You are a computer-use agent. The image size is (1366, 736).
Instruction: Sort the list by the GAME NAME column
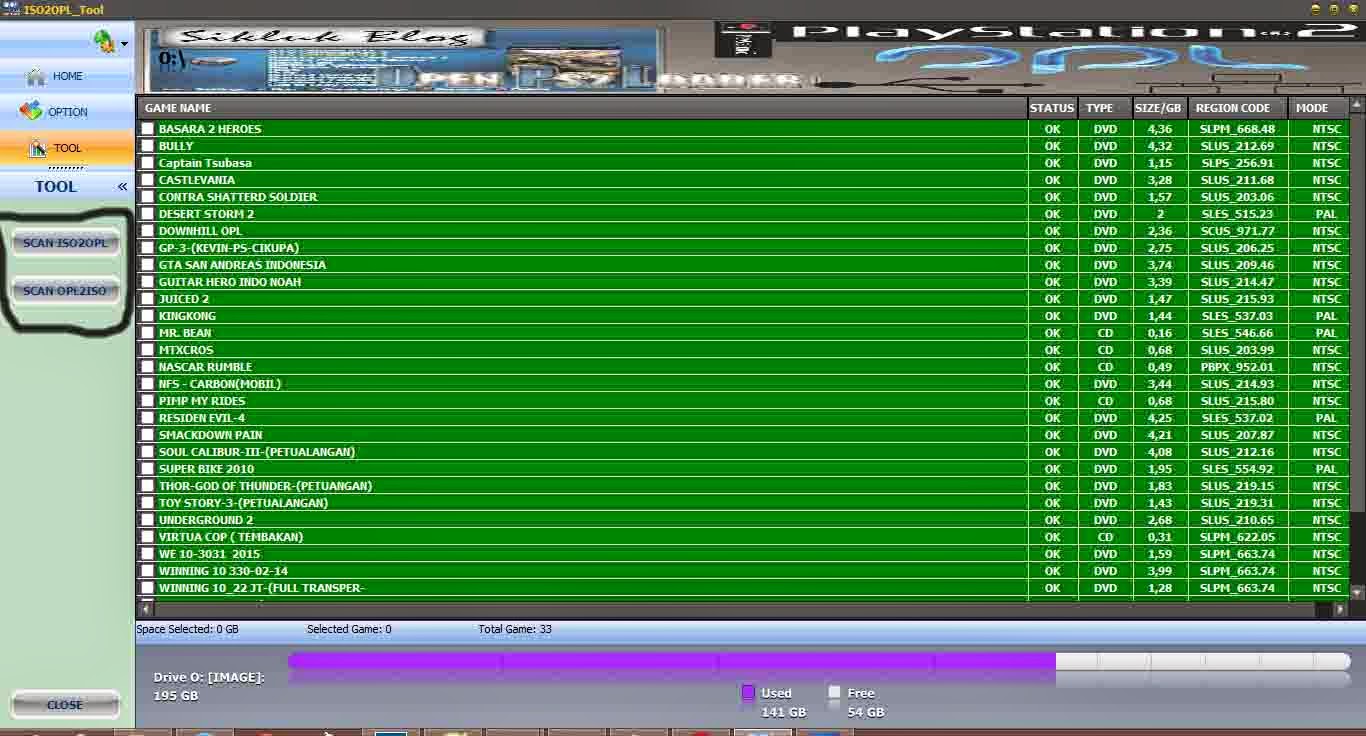click(x=582, y=108)
